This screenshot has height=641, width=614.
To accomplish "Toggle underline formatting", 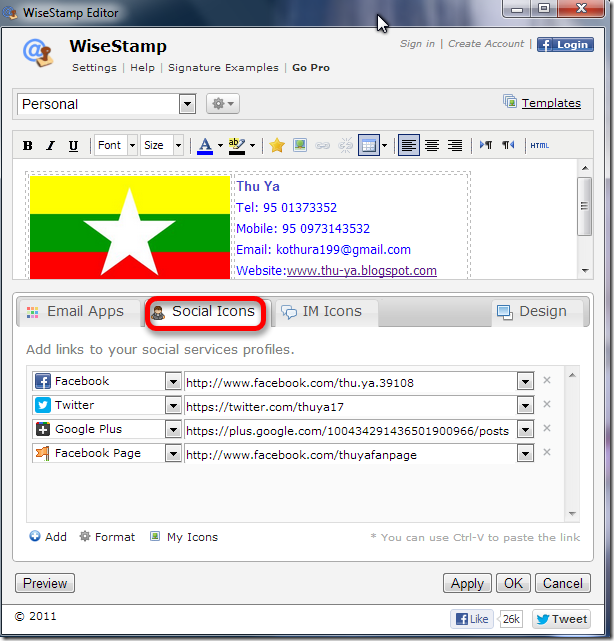I will coord(73,146).
